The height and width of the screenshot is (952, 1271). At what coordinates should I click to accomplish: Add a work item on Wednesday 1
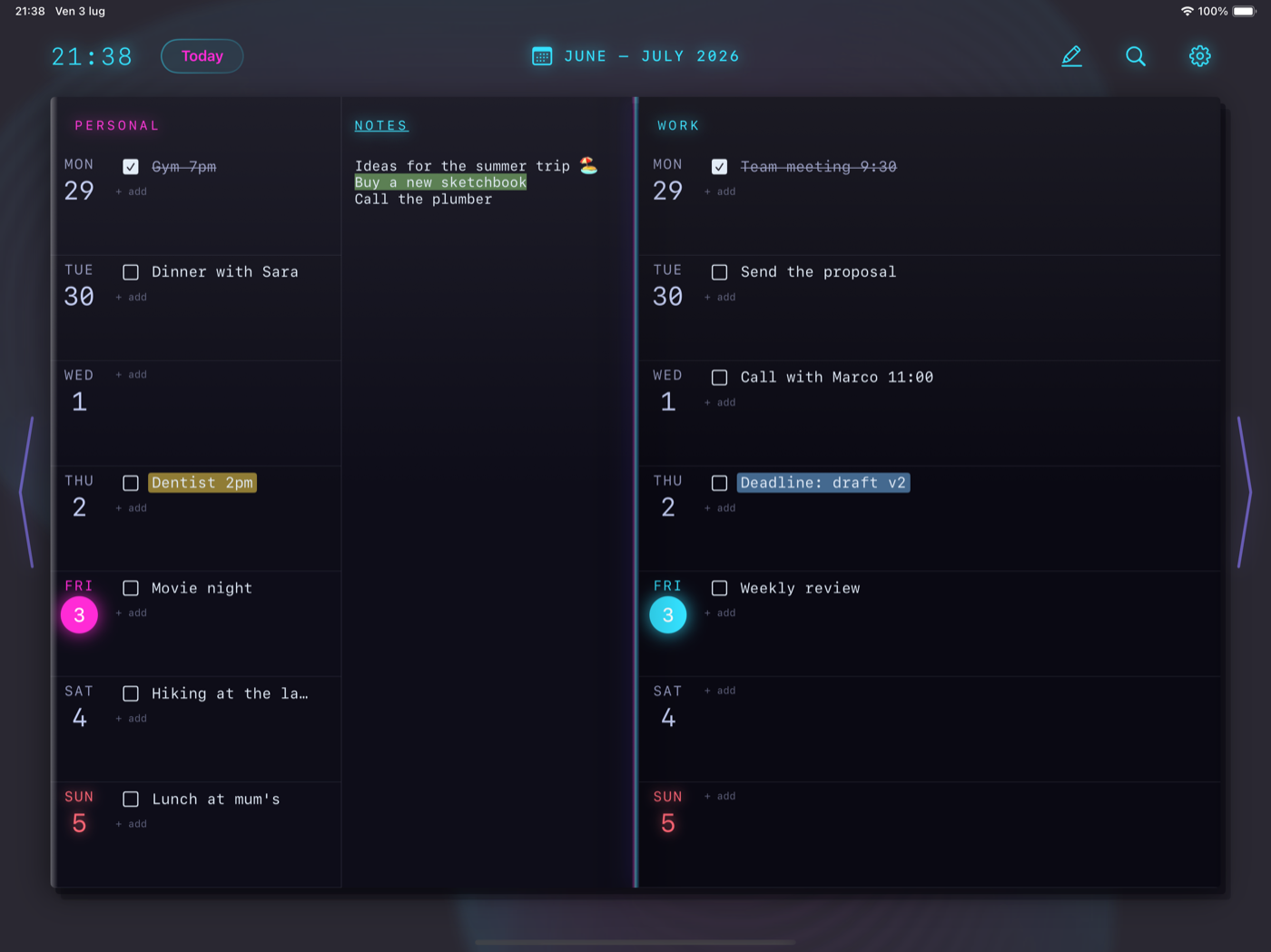720,403
